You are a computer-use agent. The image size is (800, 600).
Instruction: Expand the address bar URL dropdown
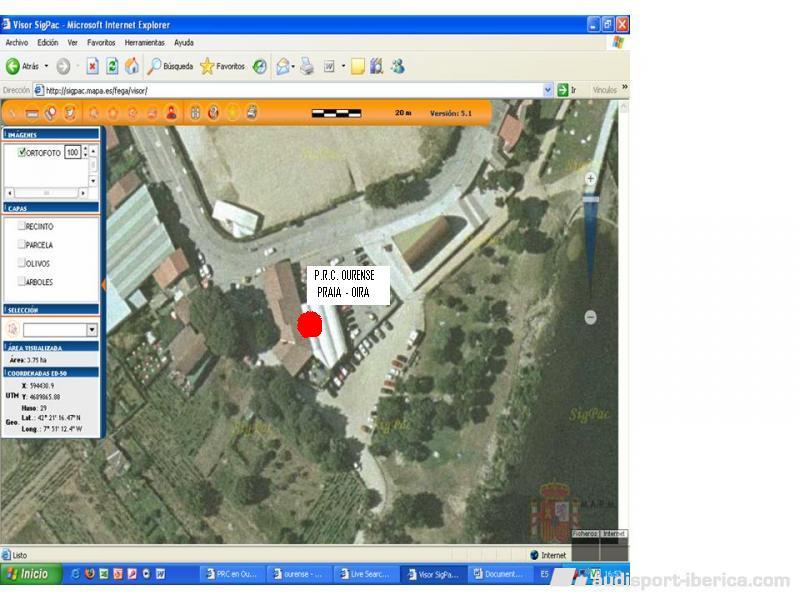tap(548, 90)
